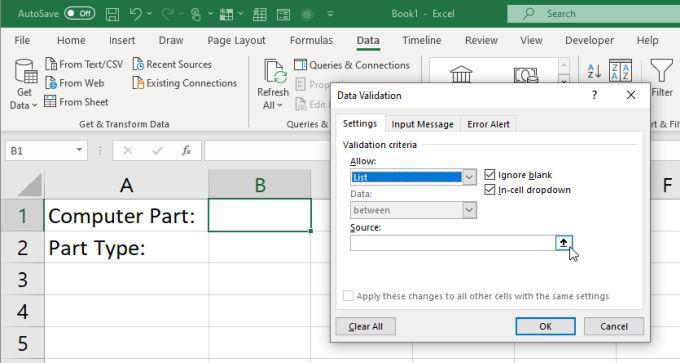The image size is (680, 363).
Task: Click the Select All corner triangle
Action: [x=30, y=185]
